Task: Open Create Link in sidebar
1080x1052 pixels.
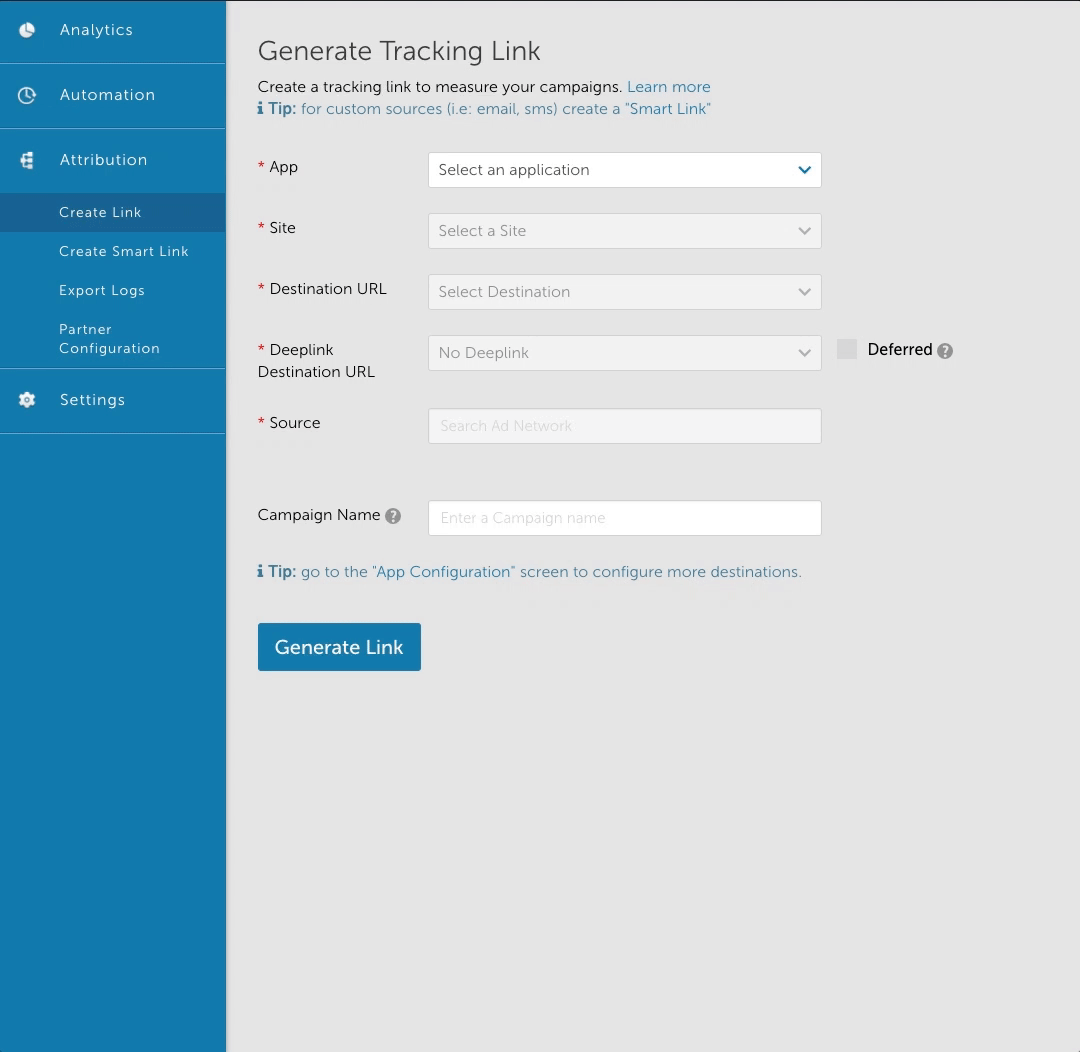Action: 100,212
